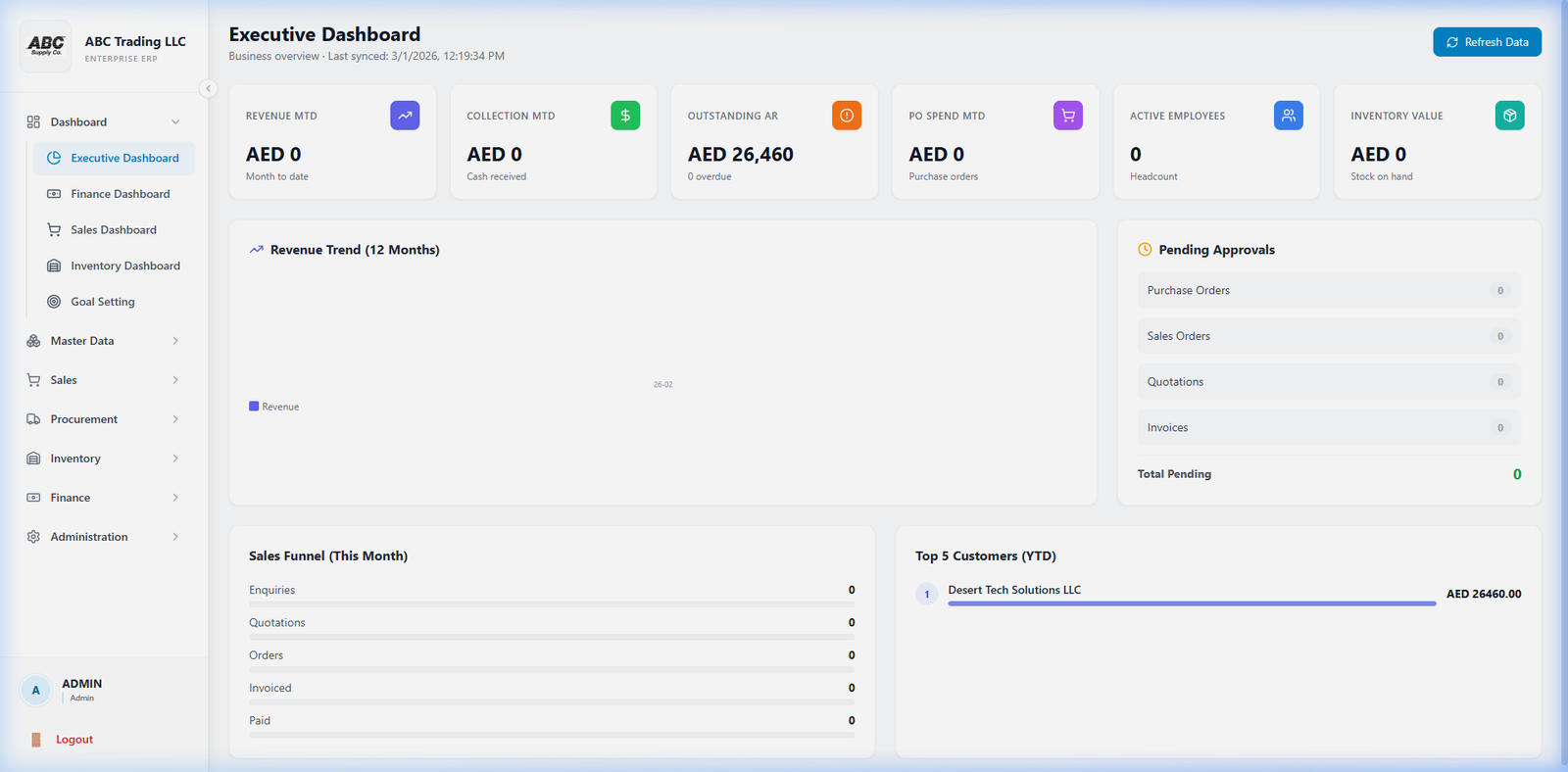Click the Finance menu banknote icon
The image size is (1568, 772).
(33, 498)
